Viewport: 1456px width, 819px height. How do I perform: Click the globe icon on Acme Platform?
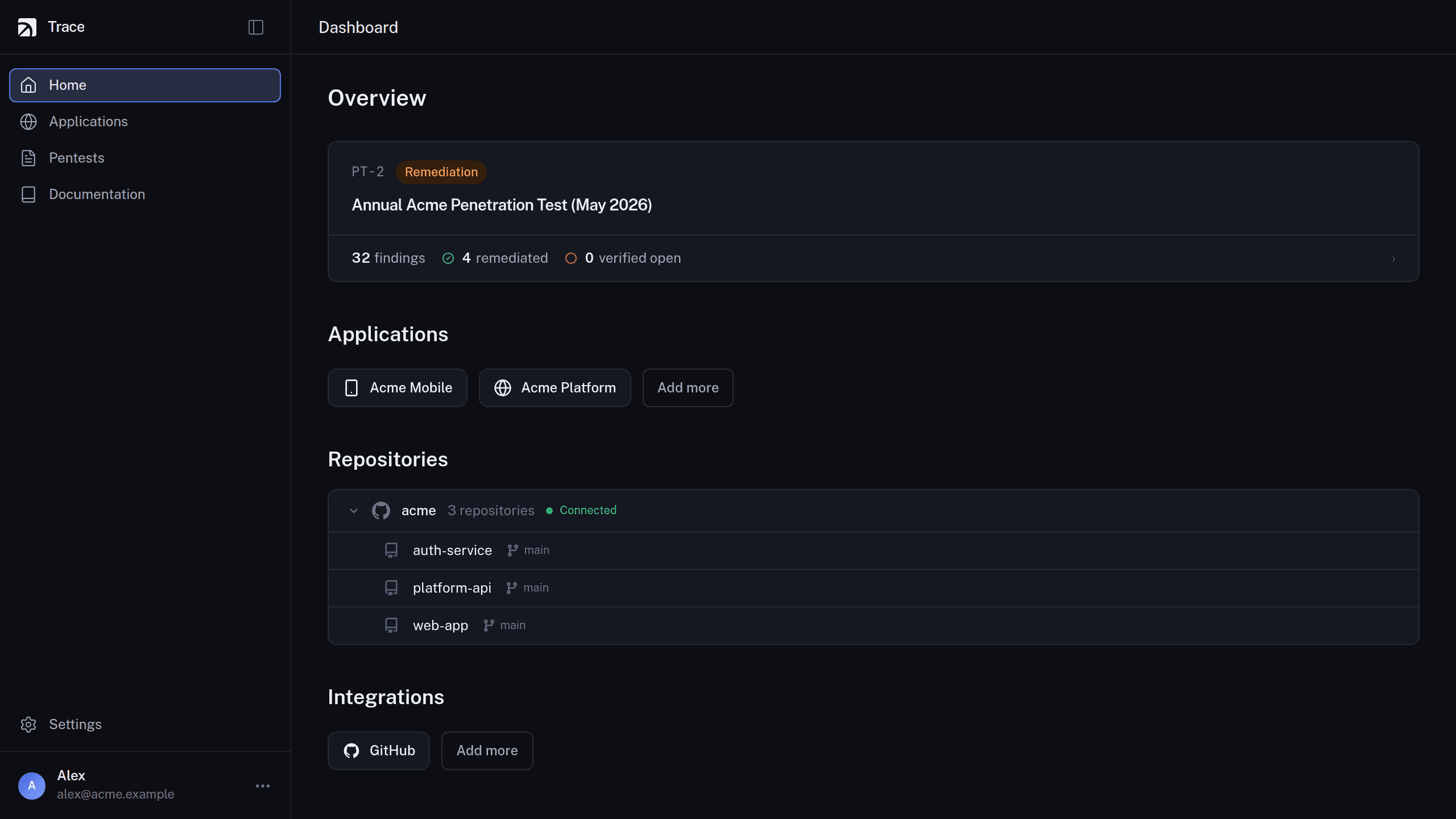[503, 388]
